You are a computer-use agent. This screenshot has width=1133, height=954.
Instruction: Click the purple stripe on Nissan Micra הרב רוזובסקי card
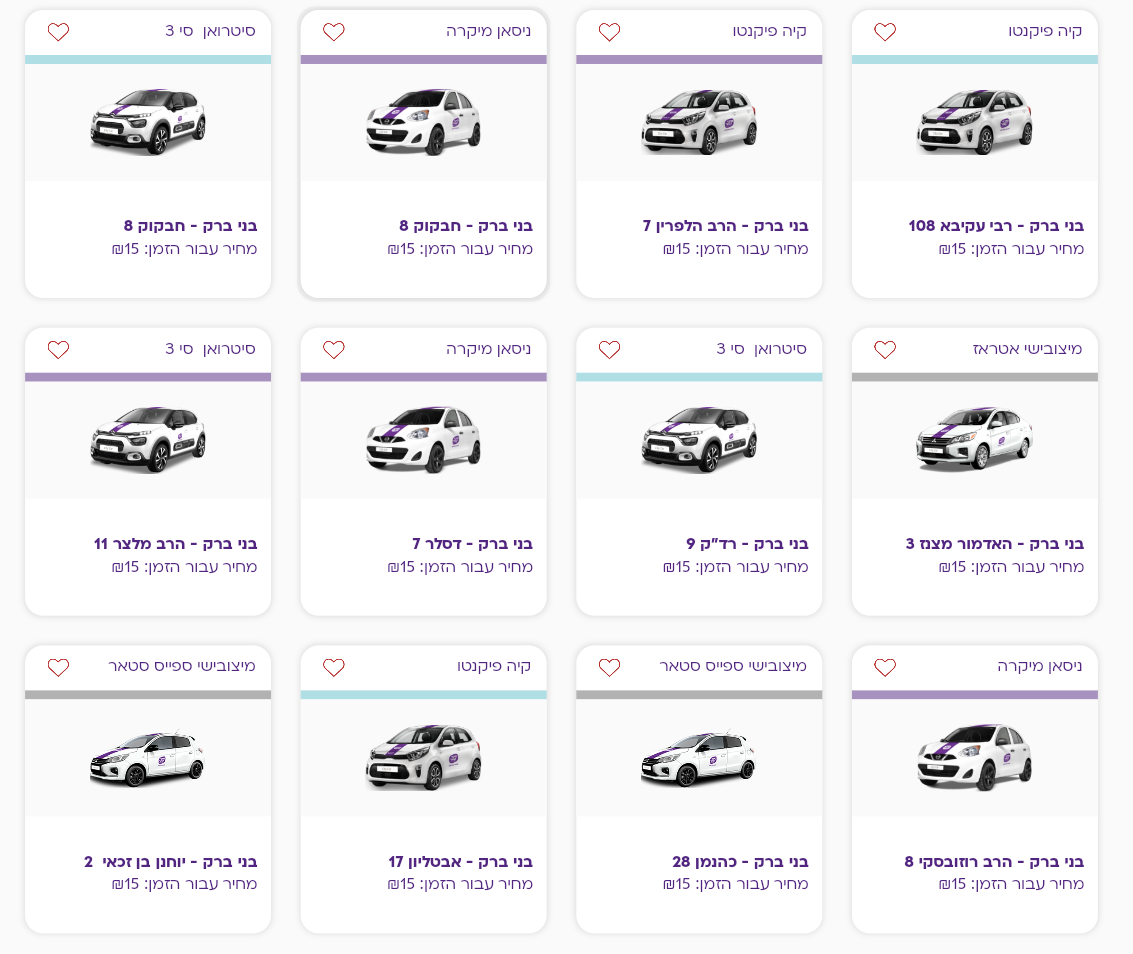pyautogui.click(x=974, y=694)
